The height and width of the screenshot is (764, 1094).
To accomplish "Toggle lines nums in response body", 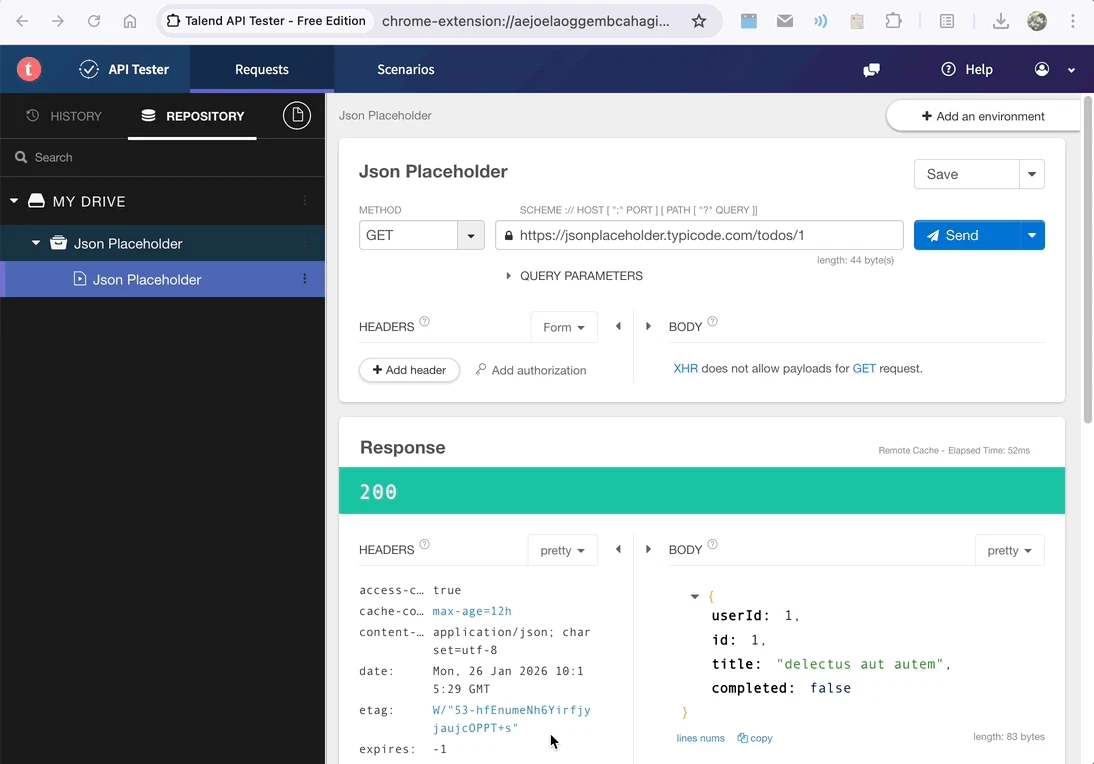I will click(700, 738).
